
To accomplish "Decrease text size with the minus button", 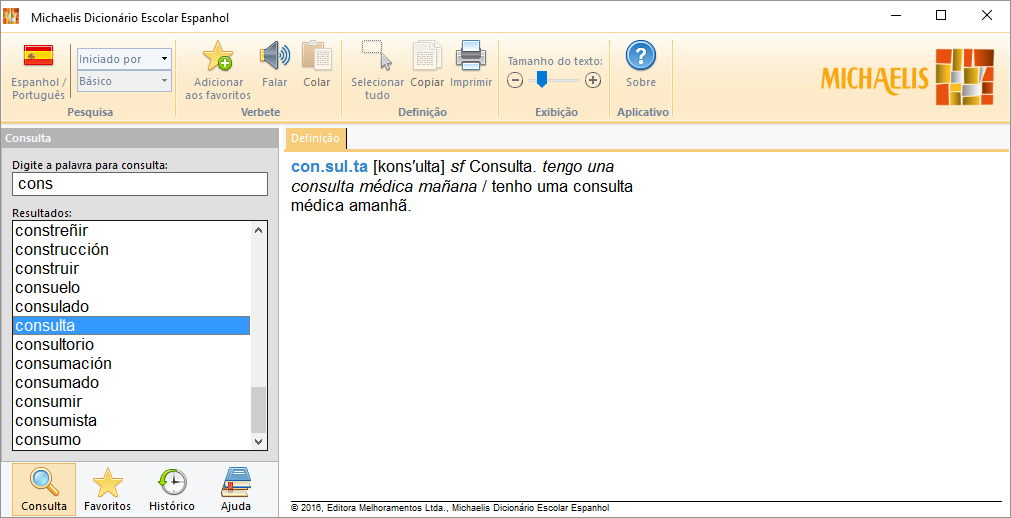I will point(515,81).
